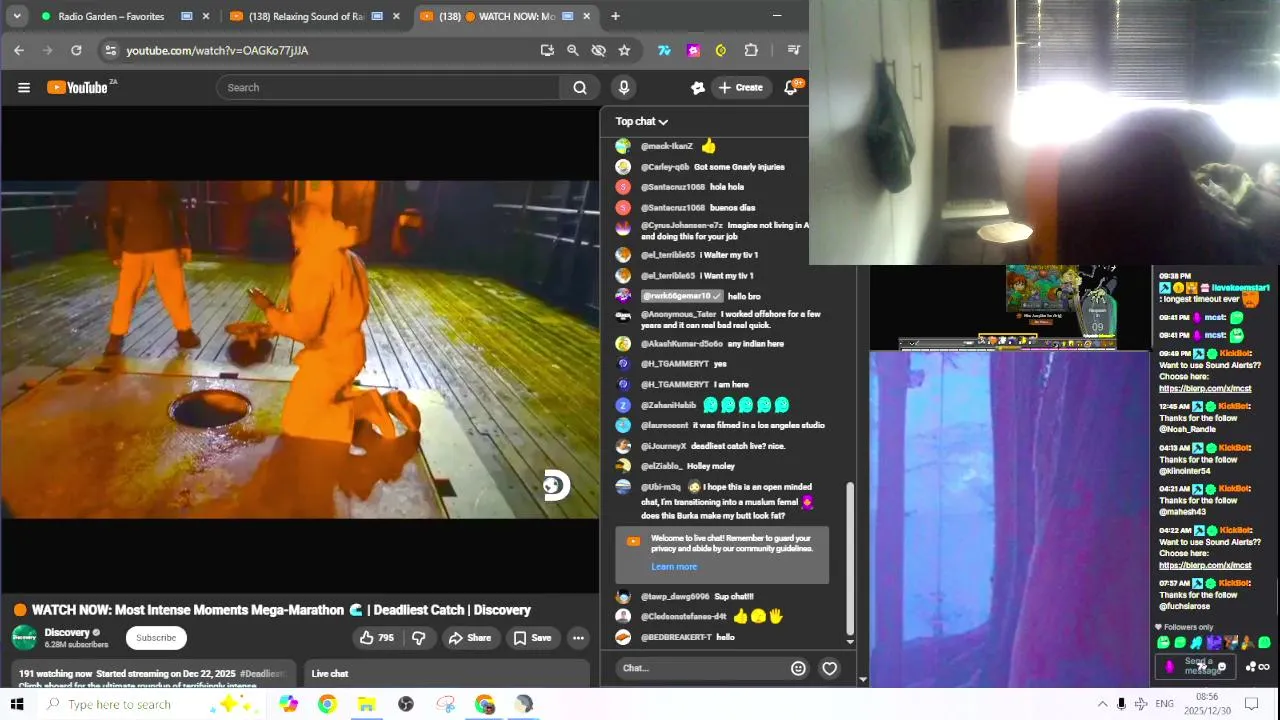Click the YouTube address bar URL
The image size is (1280, 720).
click(x=217, y=50)
